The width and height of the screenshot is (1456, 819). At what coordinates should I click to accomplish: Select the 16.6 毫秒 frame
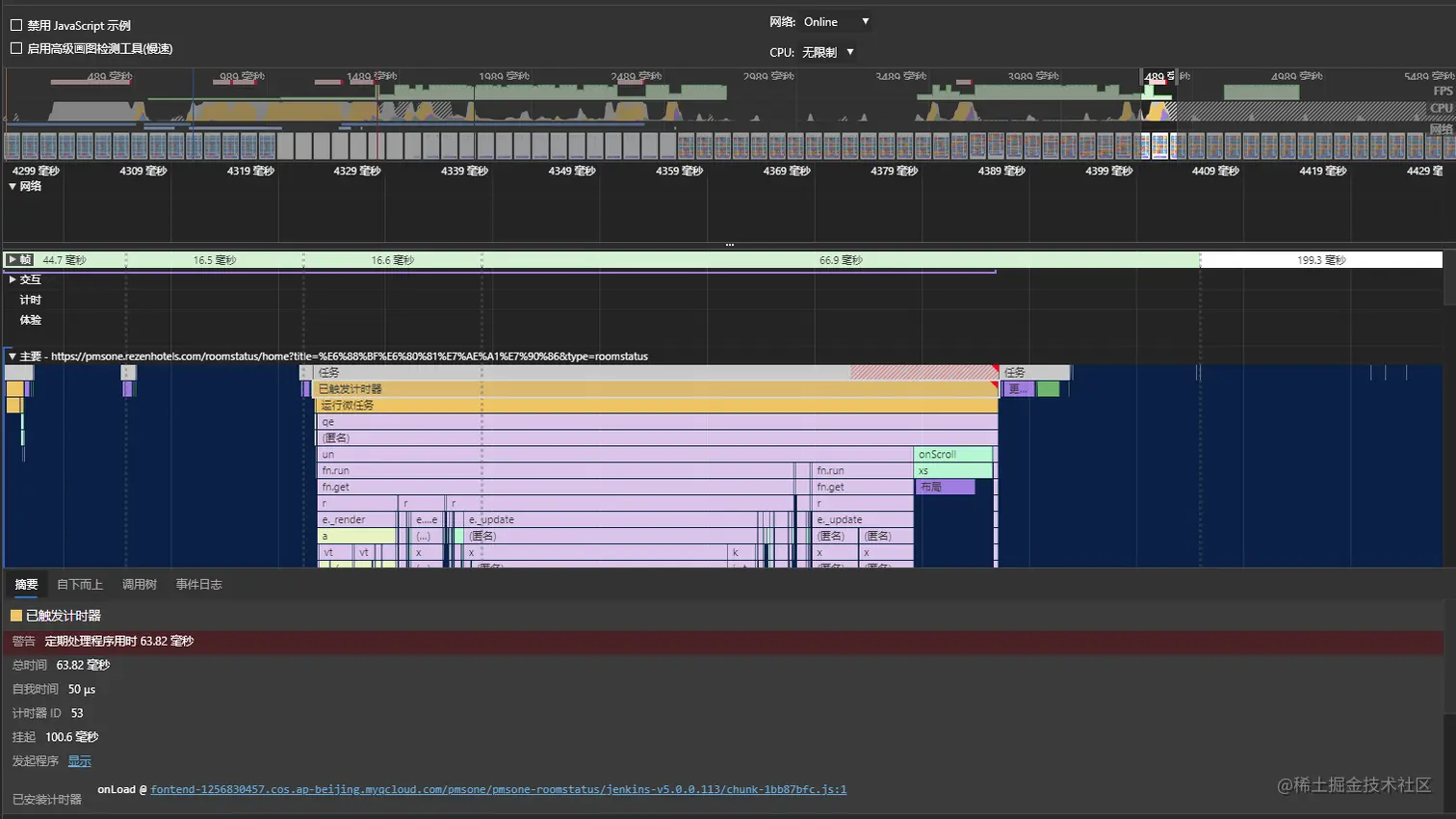coord(392,260)
